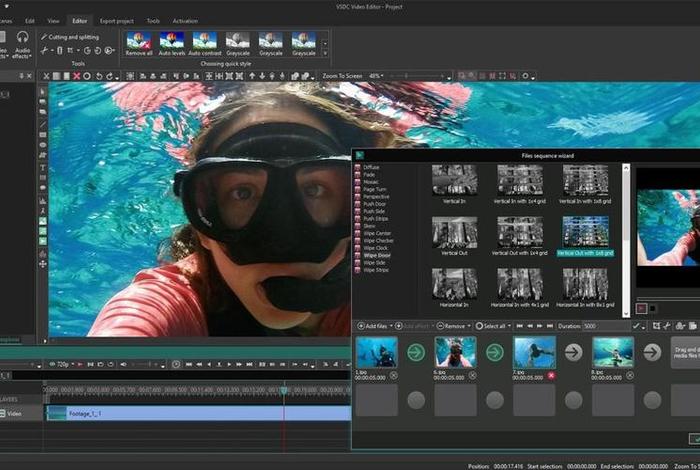Click the transitions list scrollbar down arrow
Image resolution: width=700 pixels, height=470 pixels.
(626, 314)
